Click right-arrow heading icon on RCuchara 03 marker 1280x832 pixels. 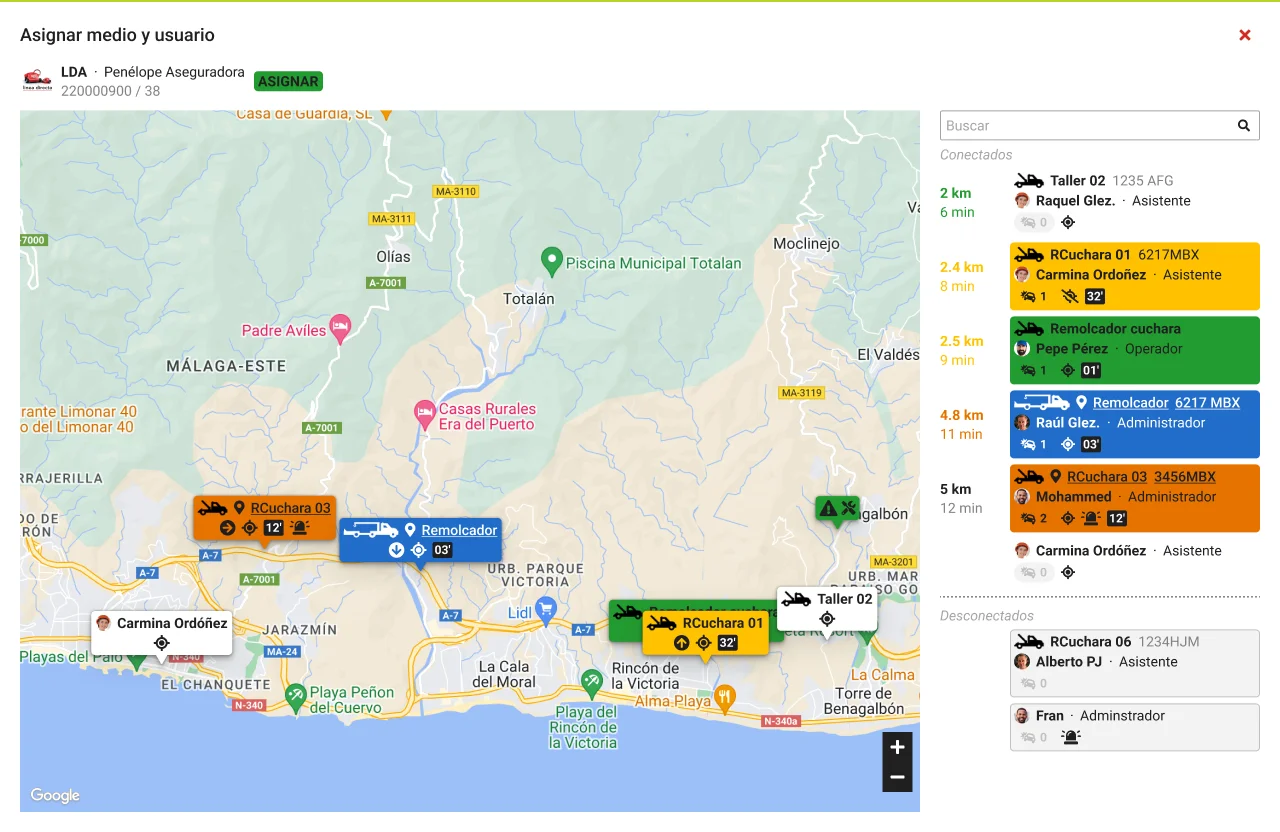click(227, 528)
